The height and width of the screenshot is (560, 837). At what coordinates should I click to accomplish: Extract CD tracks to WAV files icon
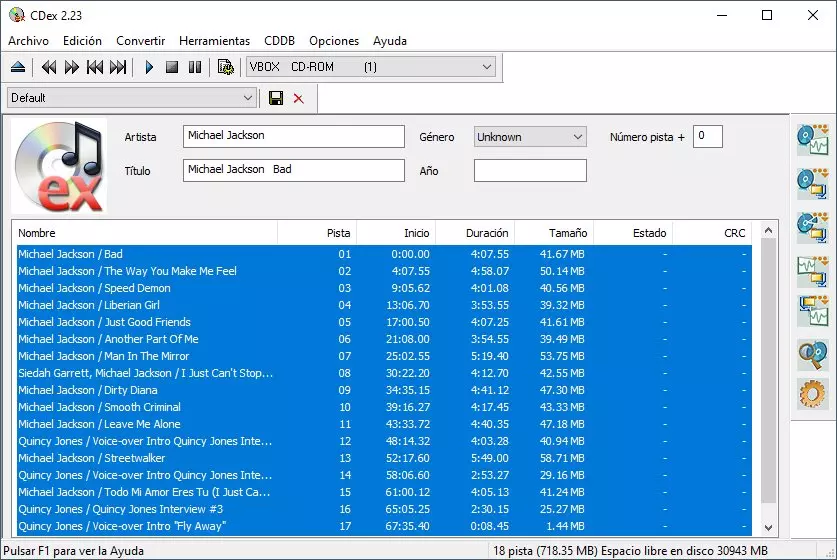coord(812,139)
